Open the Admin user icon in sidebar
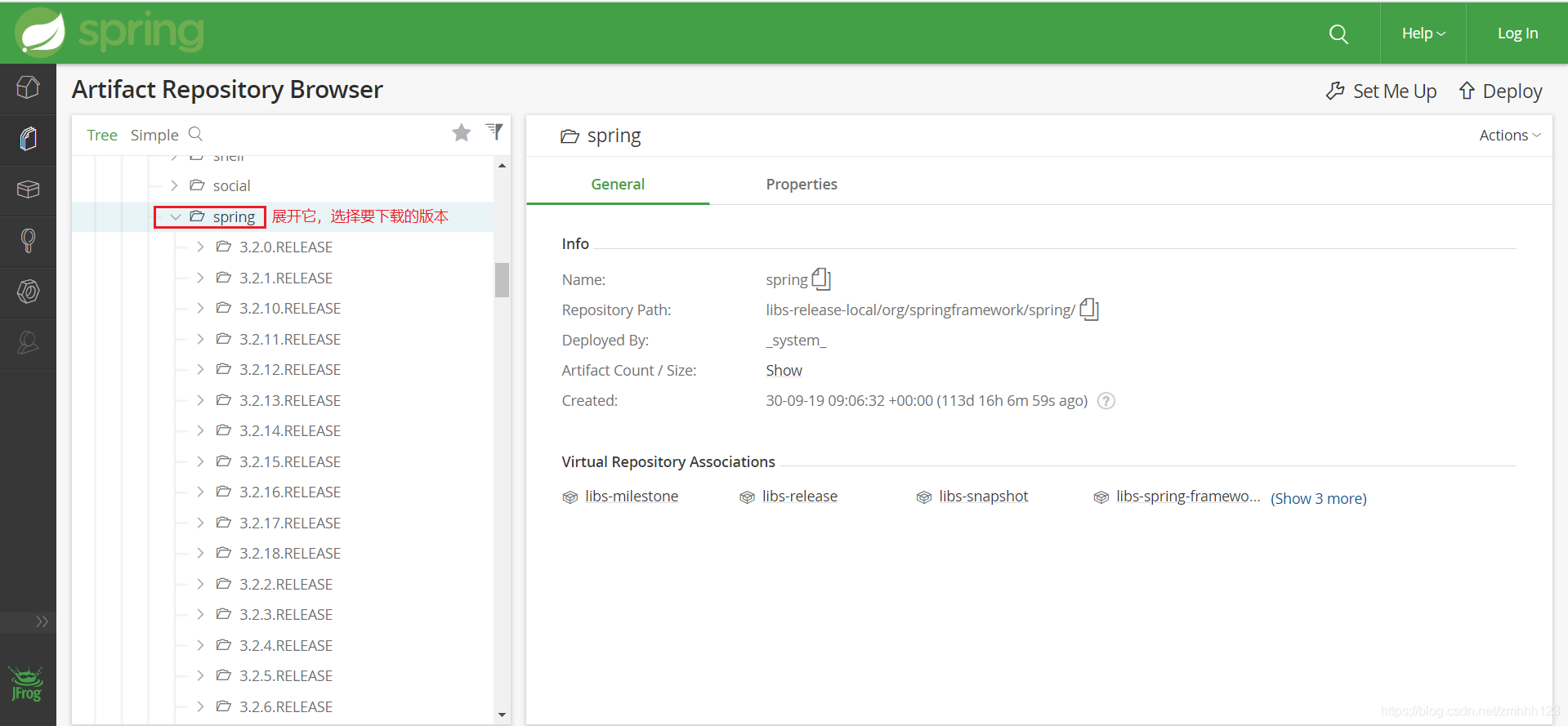 click(x=28, y=342)
